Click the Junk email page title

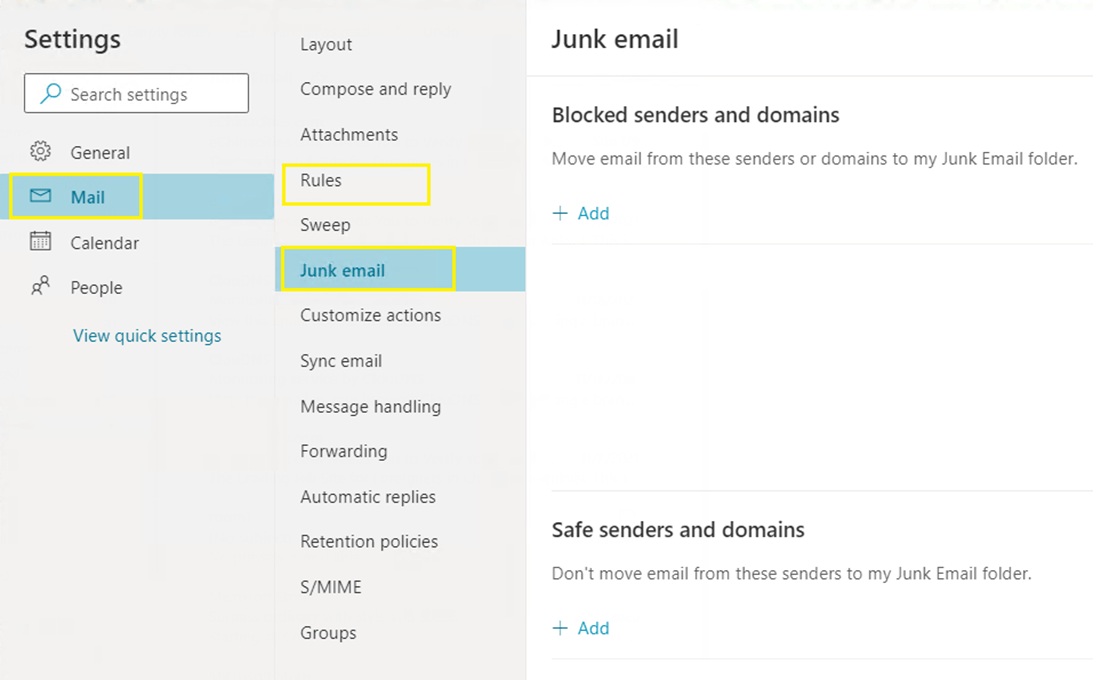click(615, 39)
